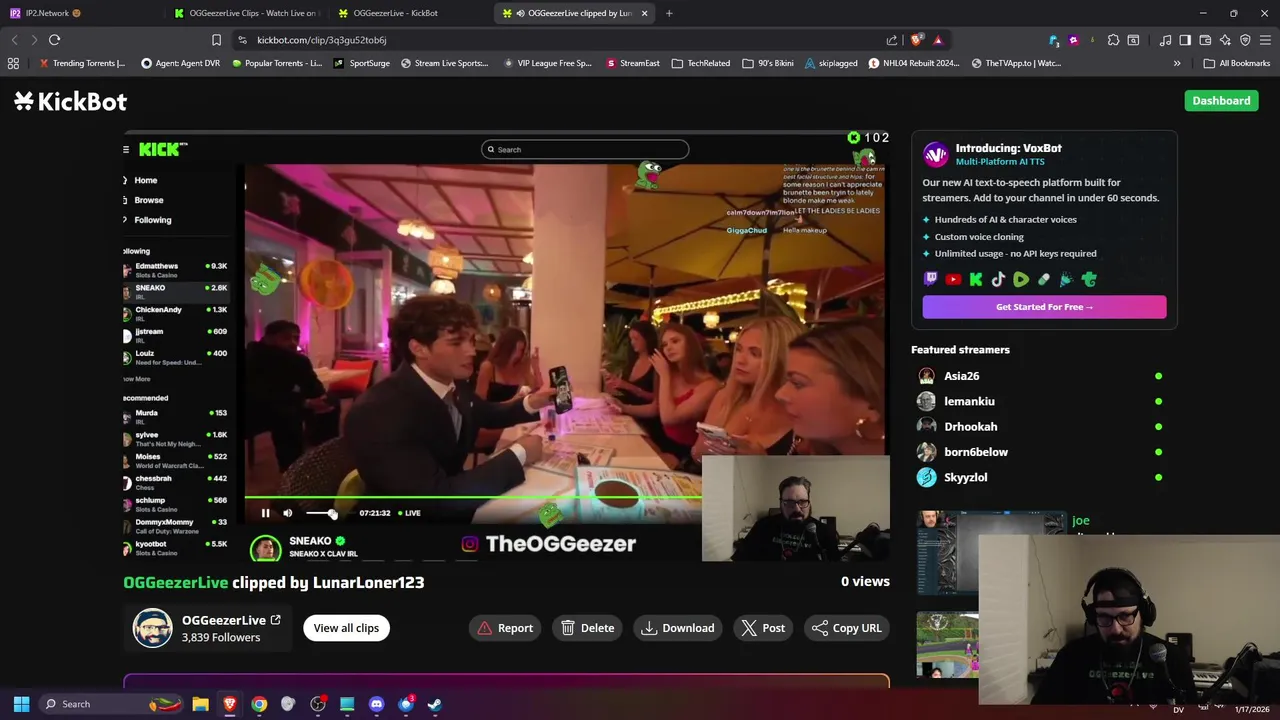The image size is (1280, 720).
Task: Open Agent: Agent DVR bookmark
Action: coord(181,63)
